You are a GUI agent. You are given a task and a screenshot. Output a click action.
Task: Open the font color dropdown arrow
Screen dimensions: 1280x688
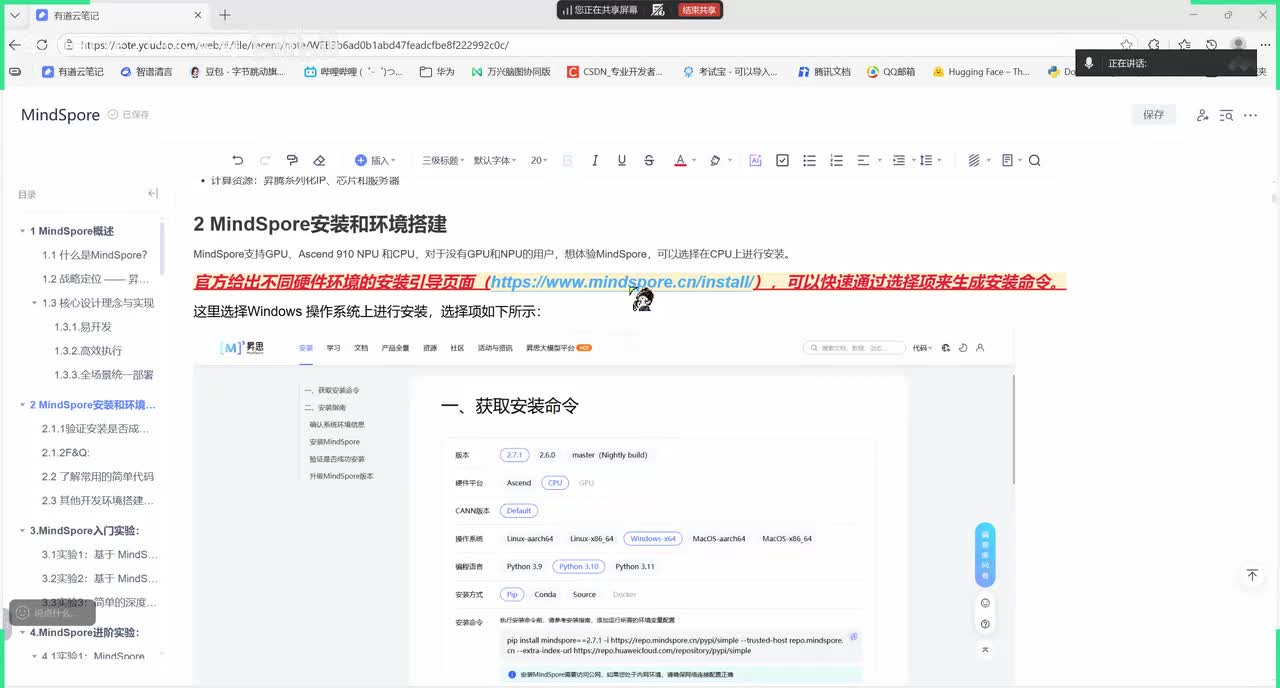[694, 160]
